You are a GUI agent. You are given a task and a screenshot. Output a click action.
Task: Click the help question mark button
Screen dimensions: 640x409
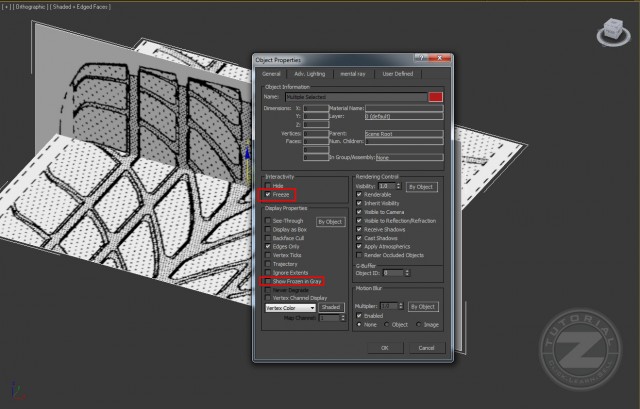(x=422, y=58)
